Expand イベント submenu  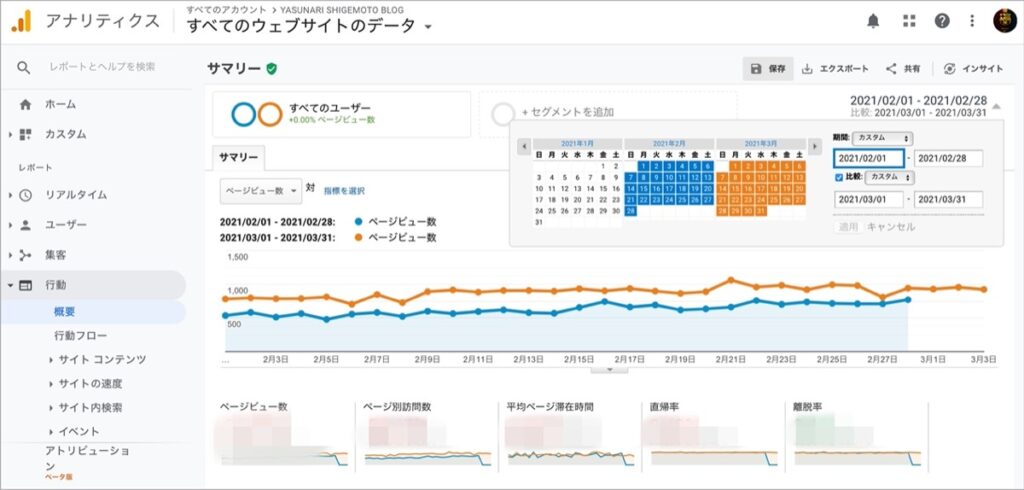(51, 431)
